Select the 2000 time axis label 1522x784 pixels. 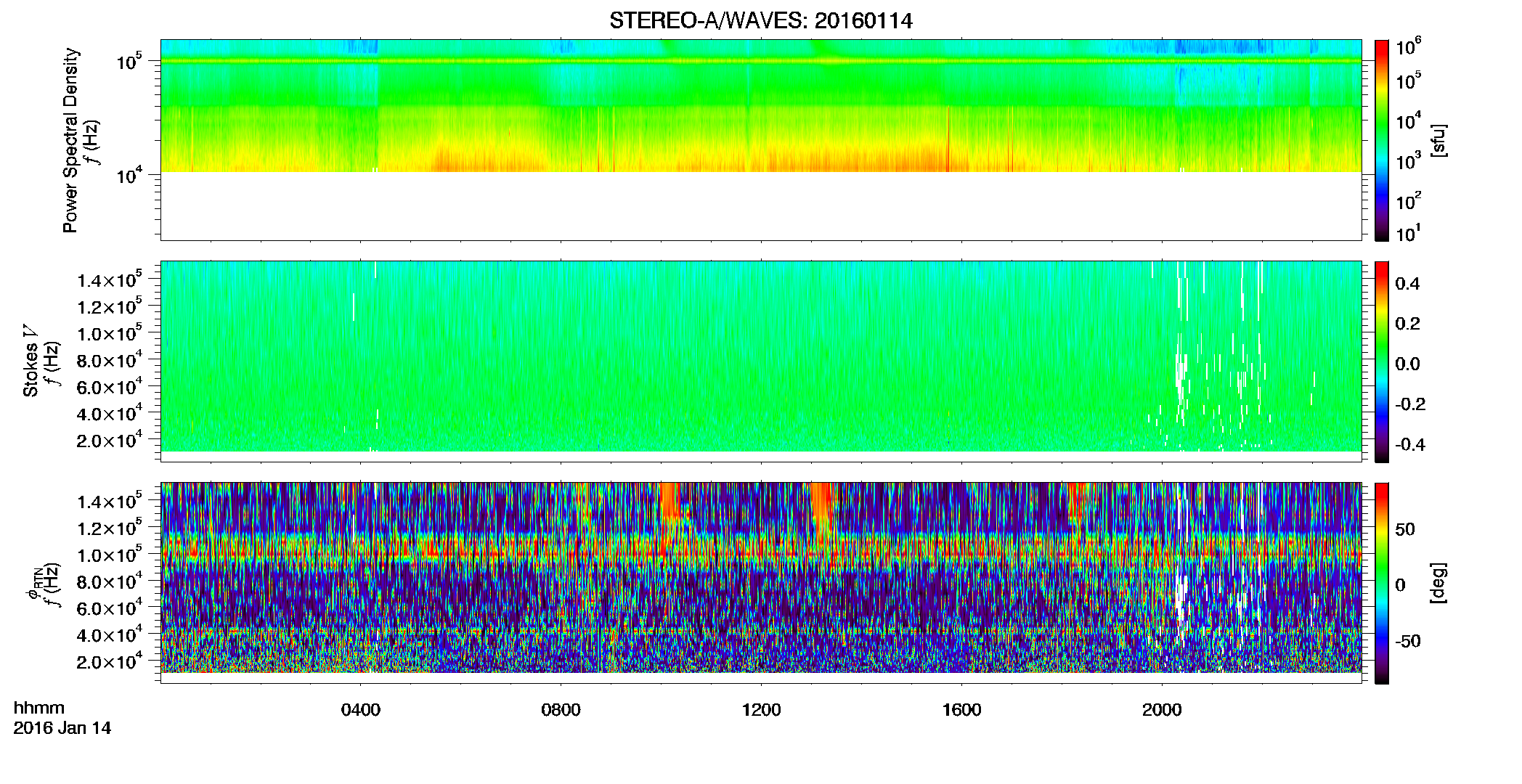point(1162,710)
